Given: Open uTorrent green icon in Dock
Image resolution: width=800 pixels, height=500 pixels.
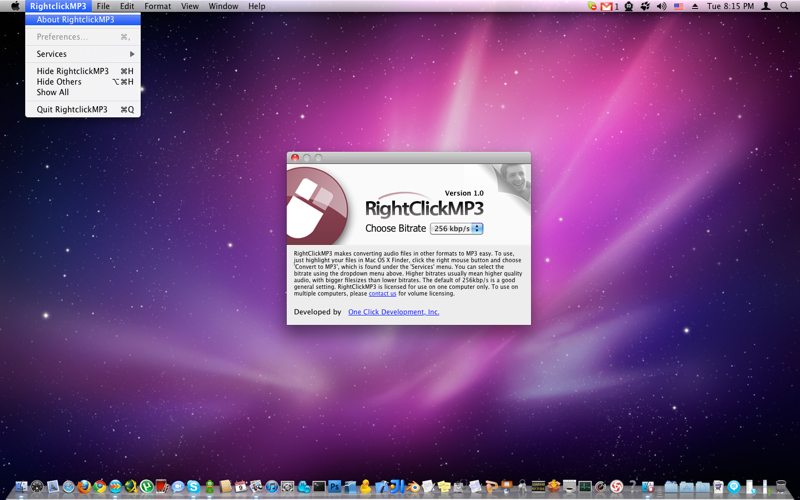Looking at the screenshot, I should (x=147, y=487).
